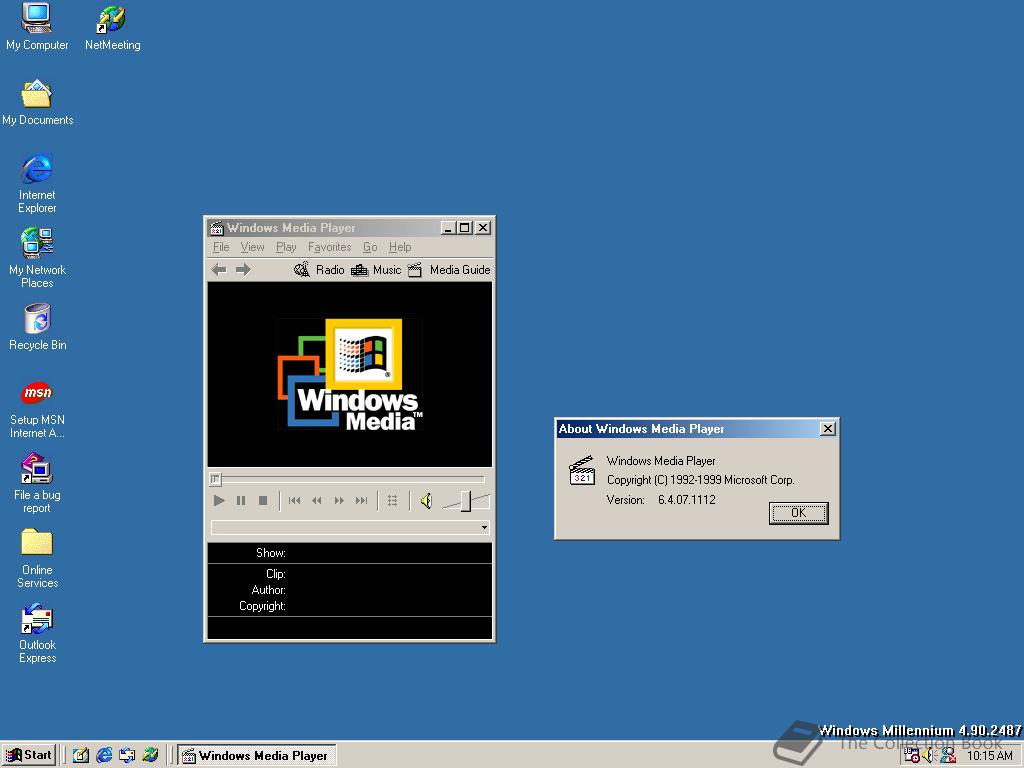Click the Fast Forward button
The width and height of the screenshot is (1024, 768).
pos(339,500)
